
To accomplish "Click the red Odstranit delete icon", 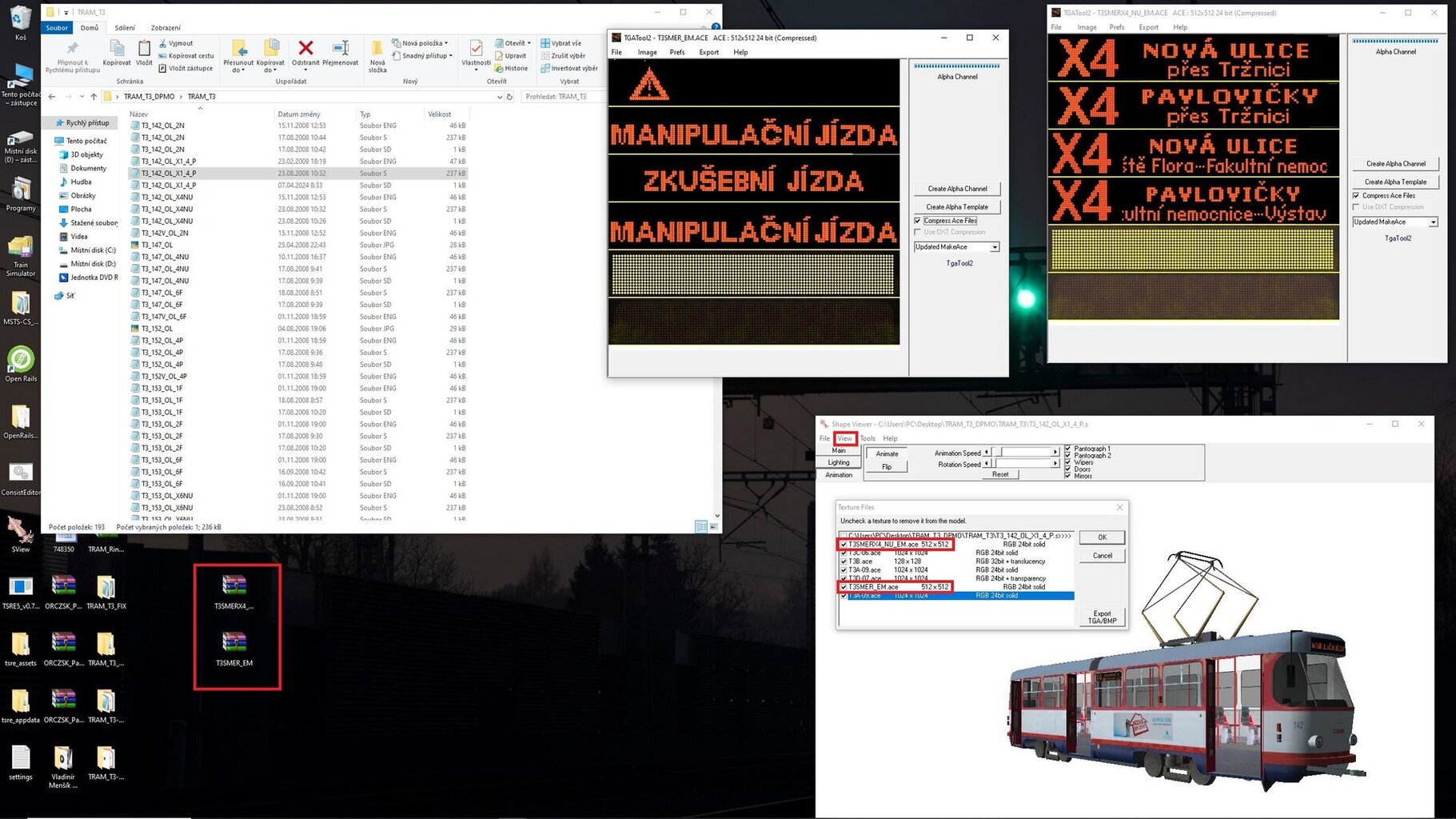I will tap(305, 50).
